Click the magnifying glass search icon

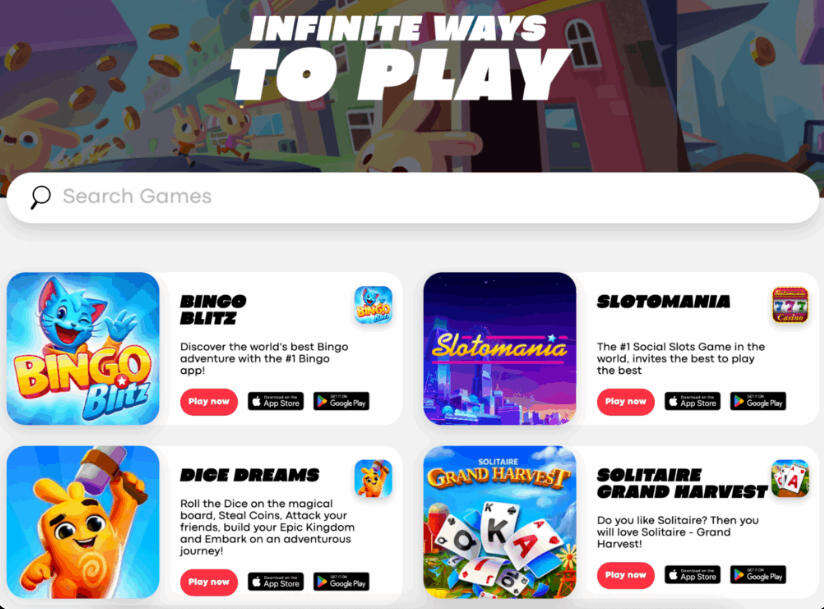pos(40,197)
